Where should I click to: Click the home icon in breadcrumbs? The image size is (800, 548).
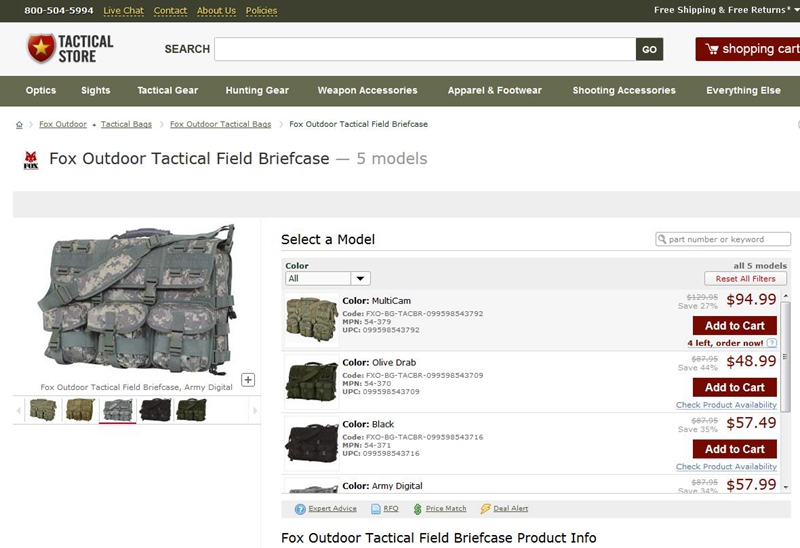pyautogui.click(x=19, y=124)
